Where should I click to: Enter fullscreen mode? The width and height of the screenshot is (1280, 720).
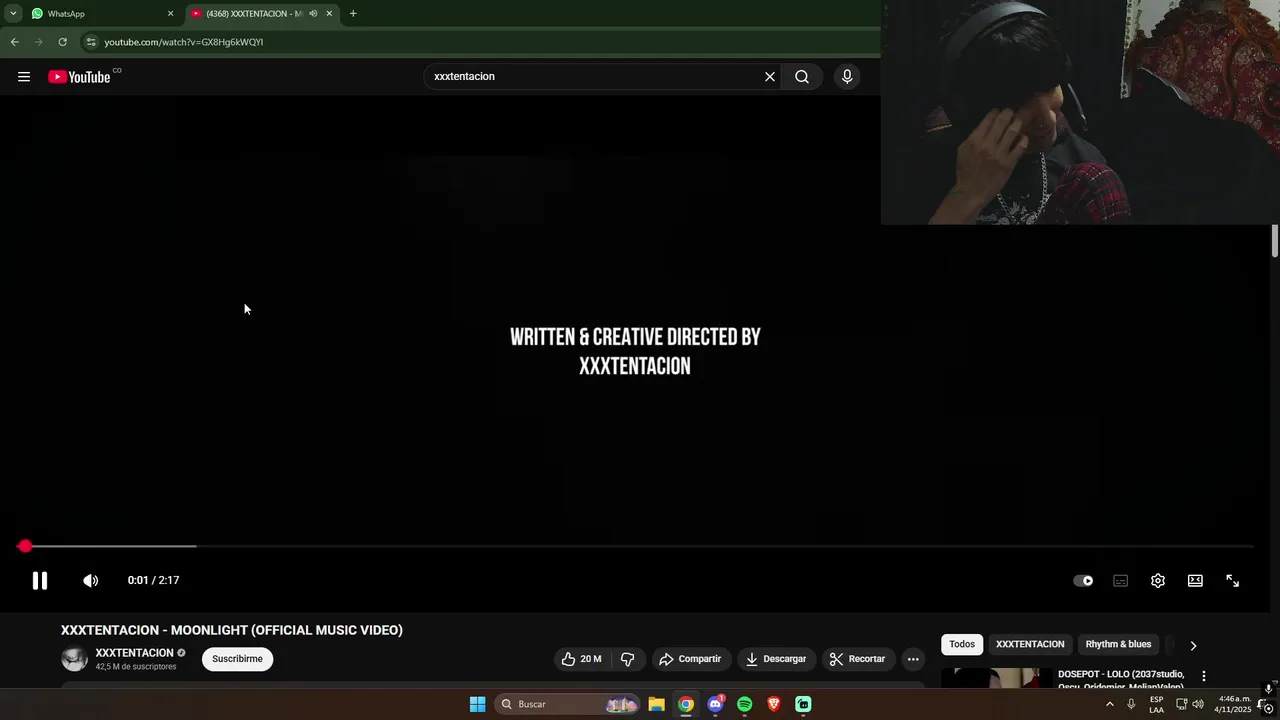1233,580
